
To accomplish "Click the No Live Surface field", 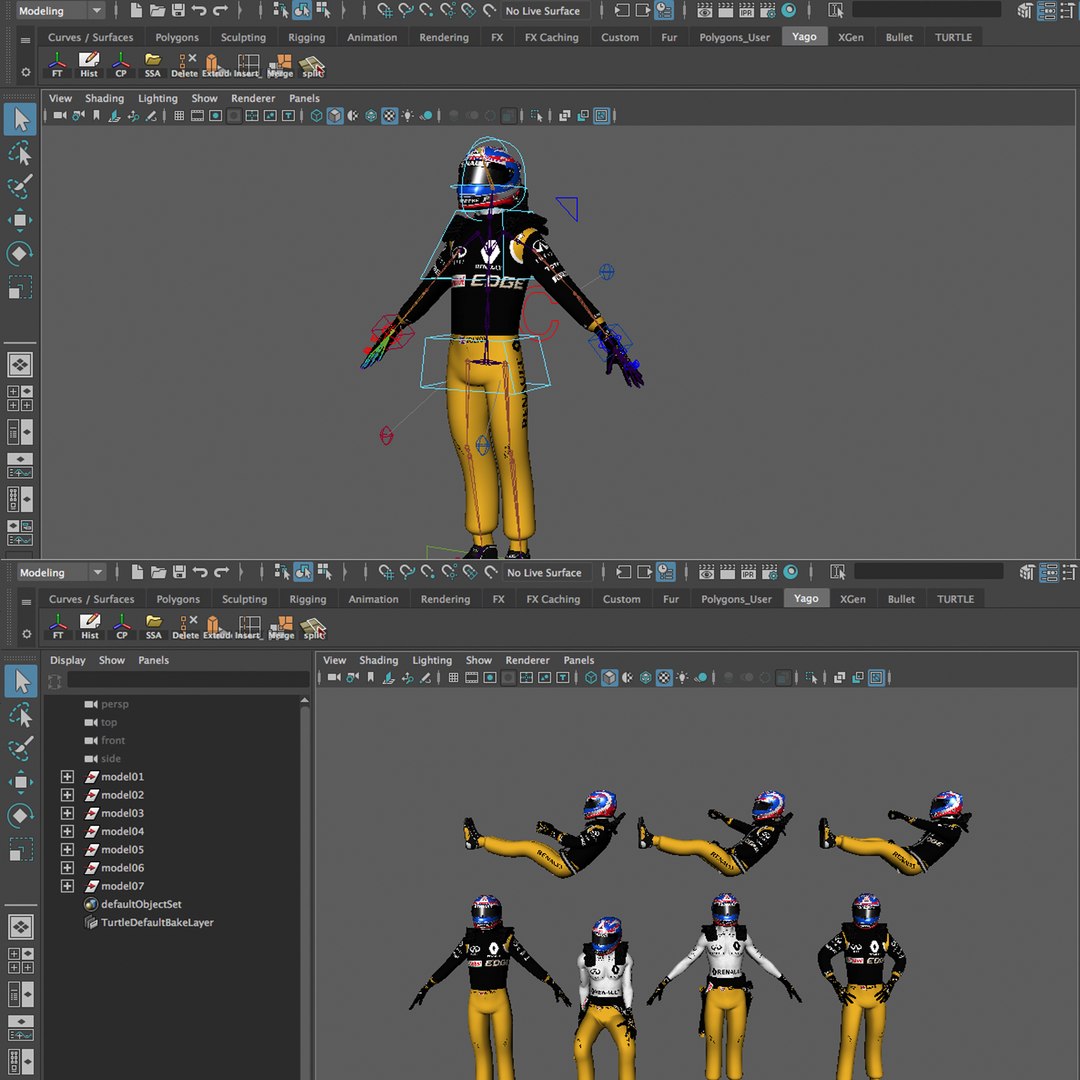I will coord(543,11).
